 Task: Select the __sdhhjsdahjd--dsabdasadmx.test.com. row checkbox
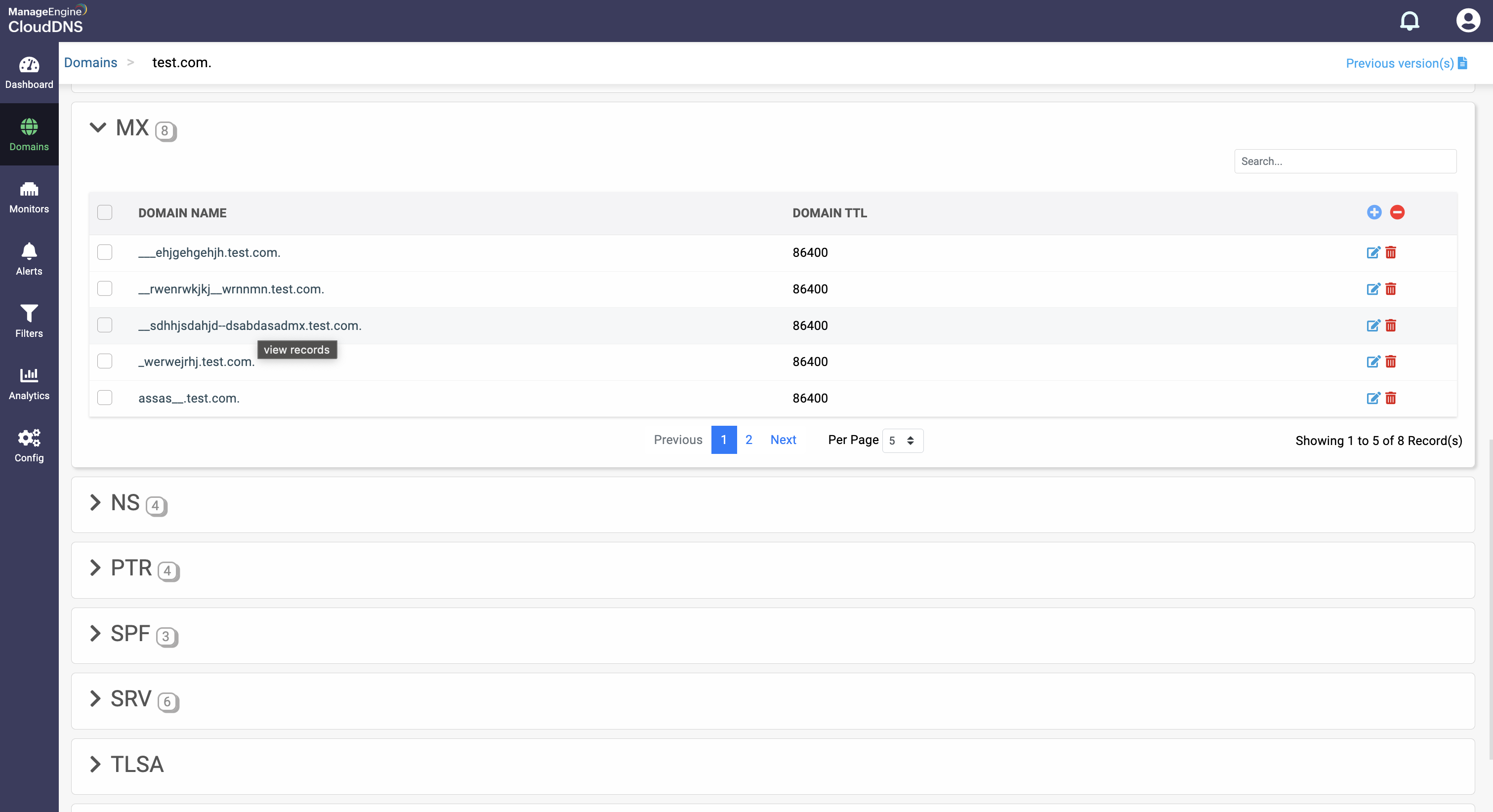[x=105, y=325]
